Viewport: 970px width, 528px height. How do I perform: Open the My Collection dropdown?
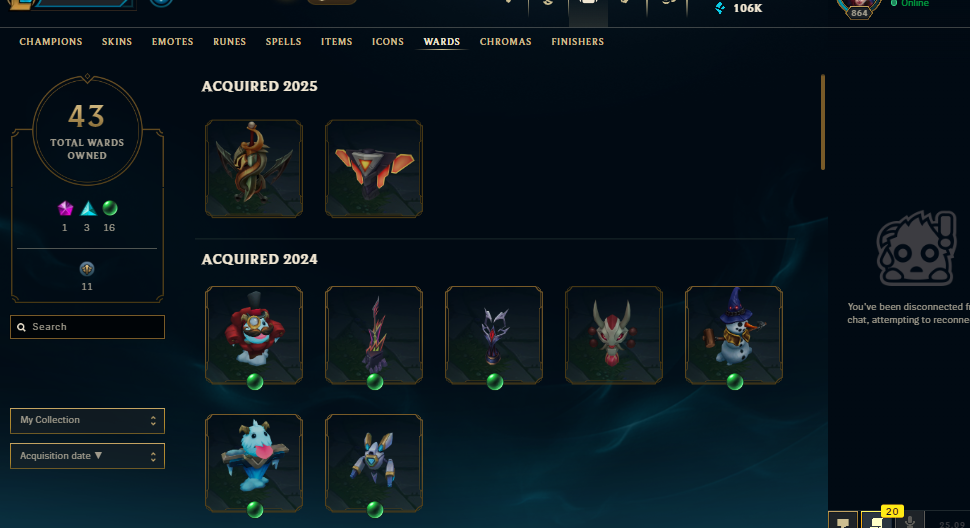click(87, 420)
